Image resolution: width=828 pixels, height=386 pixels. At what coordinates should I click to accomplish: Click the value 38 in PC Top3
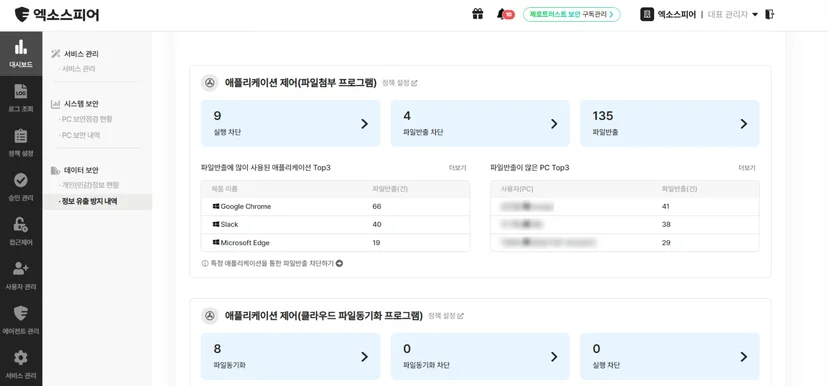click(666, 224)
